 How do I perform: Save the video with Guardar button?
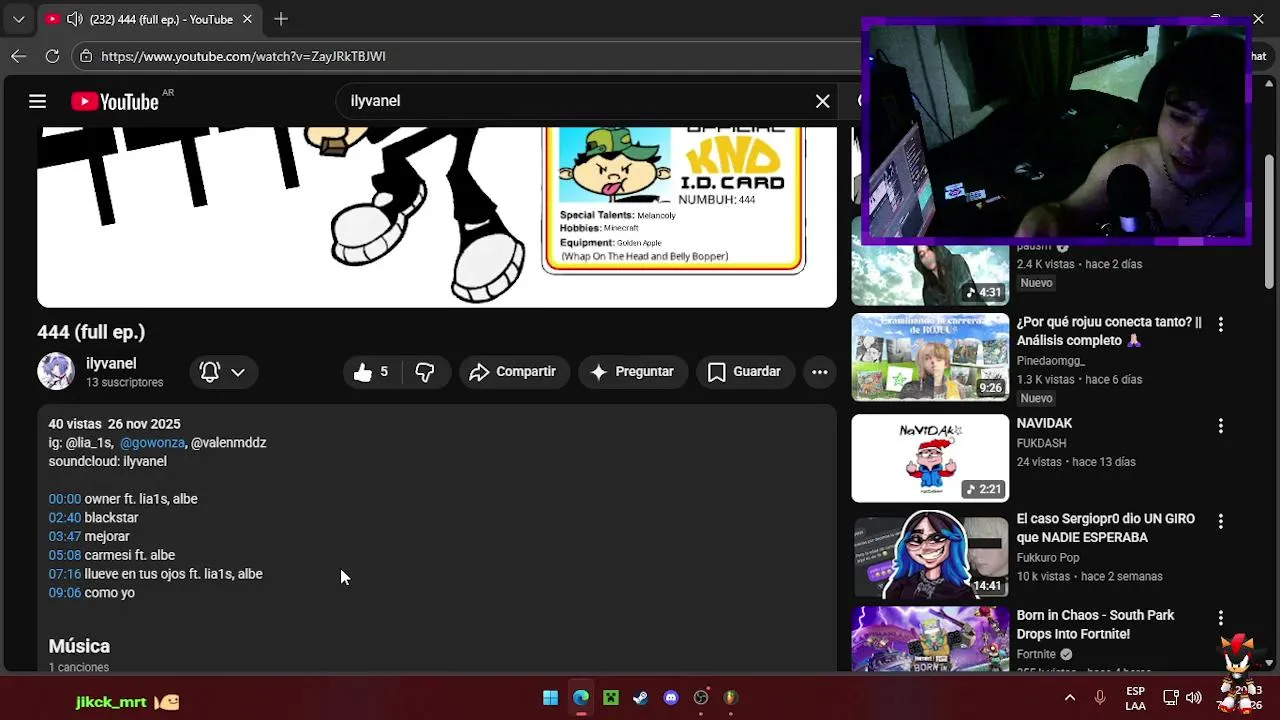click(x=744, y=372)
